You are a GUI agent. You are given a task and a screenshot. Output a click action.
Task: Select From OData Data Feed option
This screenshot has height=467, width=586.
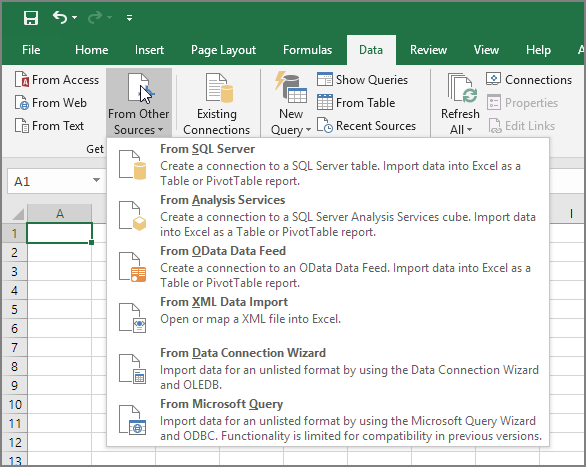(327, 267)
